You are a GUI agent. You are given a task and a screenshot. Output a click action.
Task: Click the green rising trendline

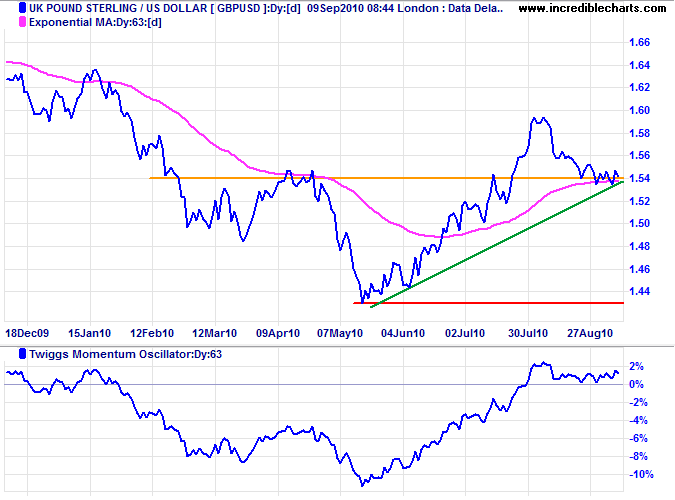pos(497,244)
